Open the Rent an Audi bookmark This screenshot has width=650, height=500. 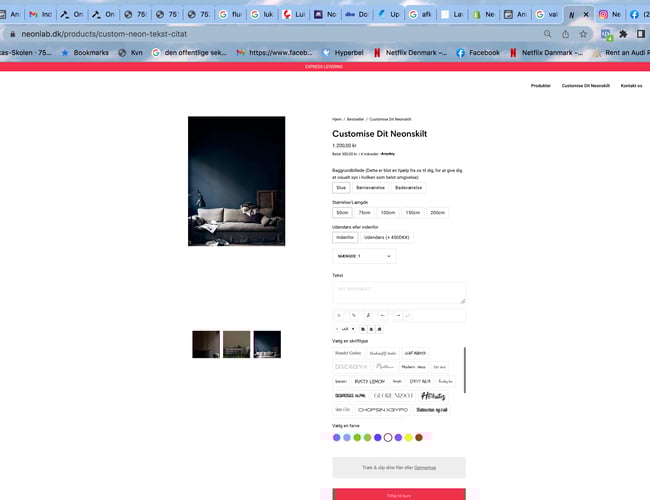tap(621, 53)
